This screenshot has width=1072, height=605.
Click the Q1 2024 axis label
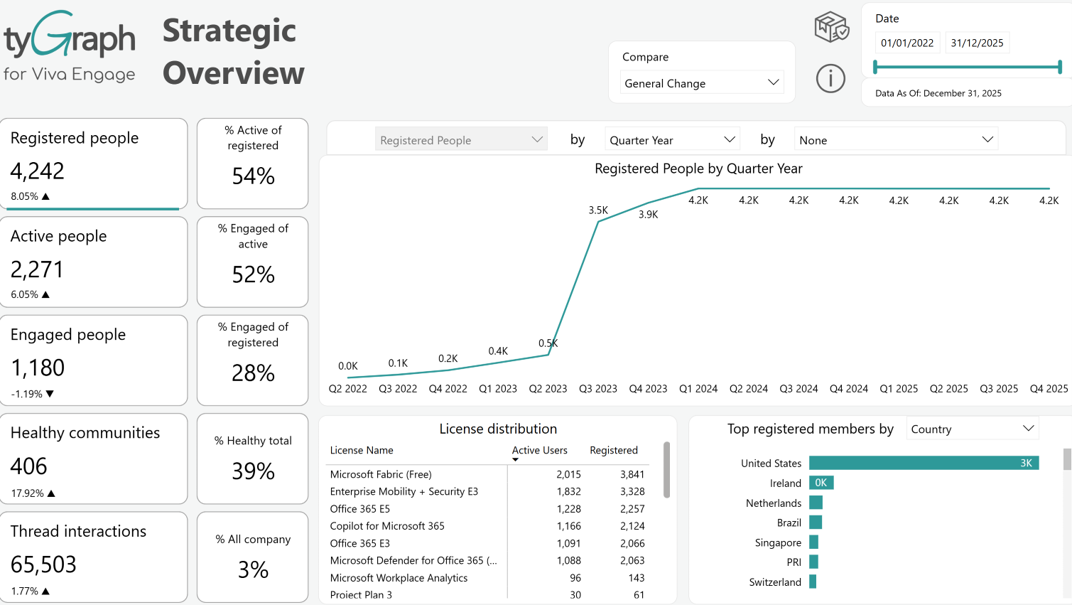coord(698,388)
